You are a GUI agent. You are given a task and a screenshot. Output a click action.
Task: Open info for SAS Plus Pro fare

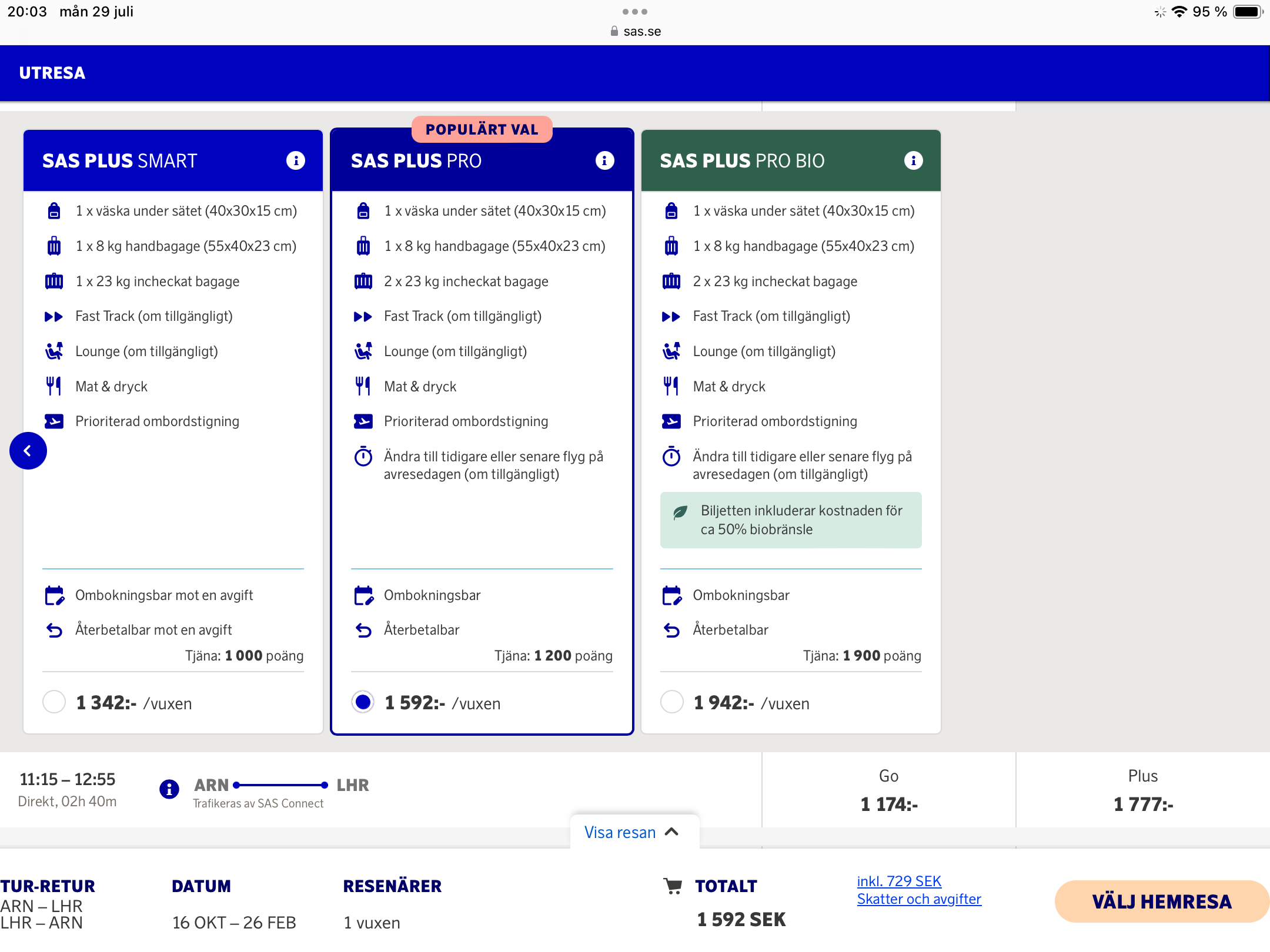click(x=604, y=160)
